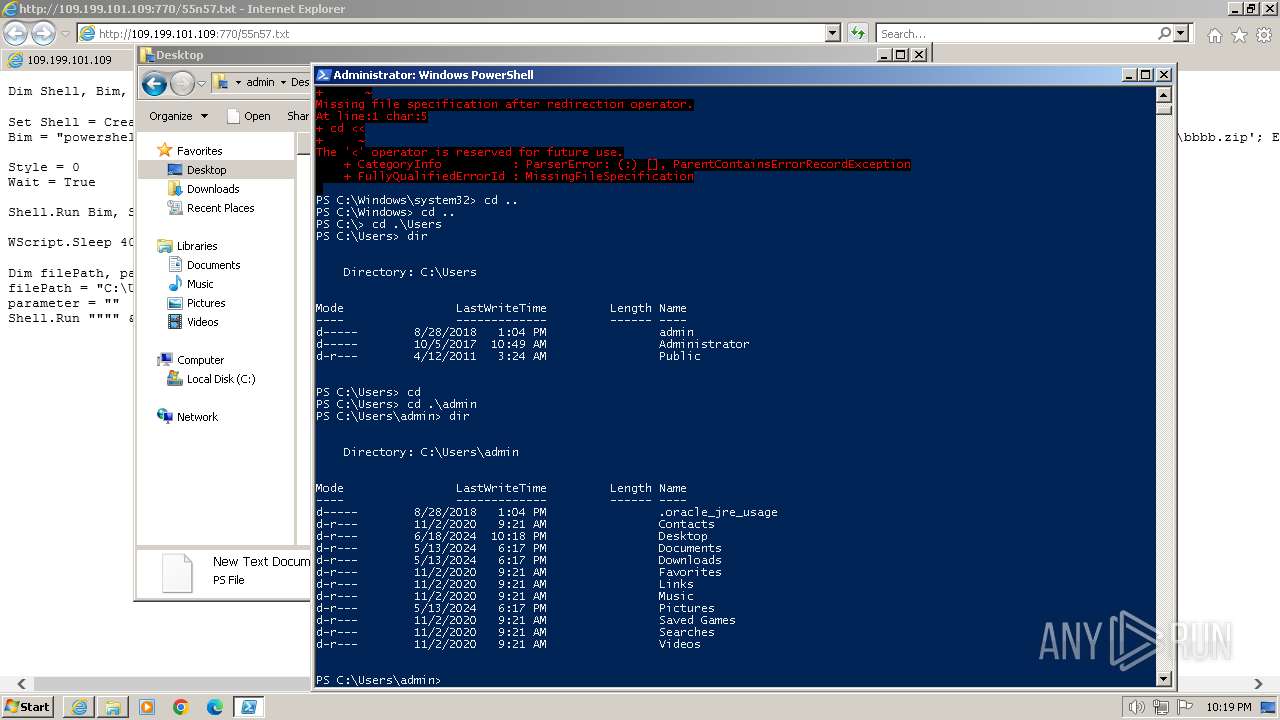This screenshot has height=720, width=1280.
Task: Open Music library in sidebar
Action: [200, 284]
